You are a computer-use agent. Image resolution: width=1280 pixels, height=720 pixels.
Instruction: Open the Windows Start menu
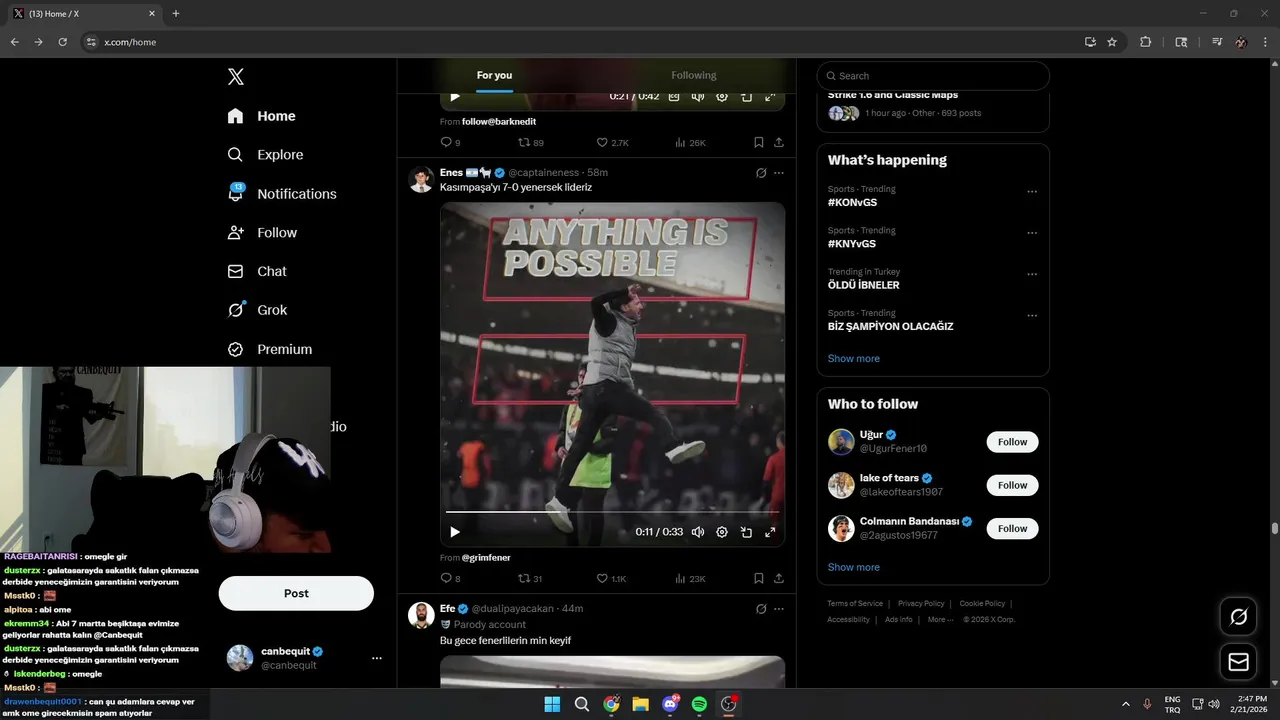(552, 704)
